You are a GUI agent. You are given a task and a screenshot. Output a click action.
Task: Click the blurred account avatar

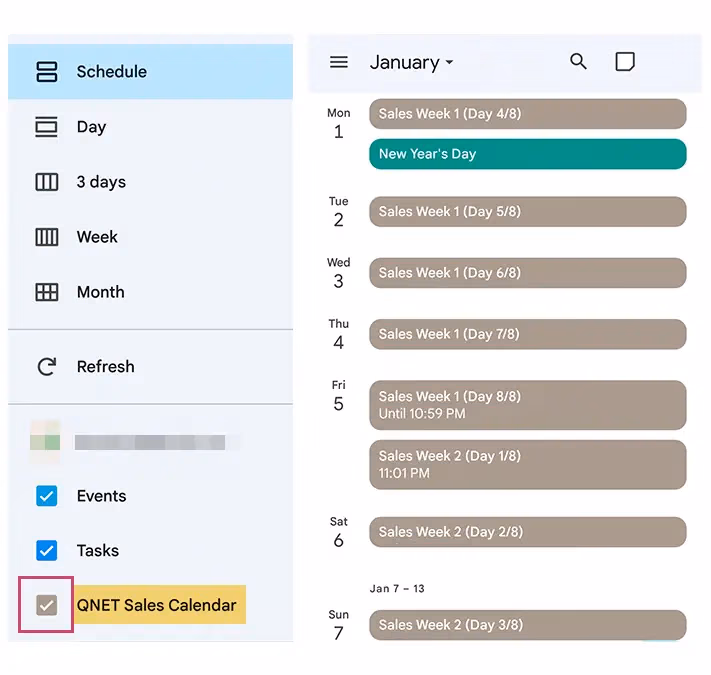pos(45,442)
